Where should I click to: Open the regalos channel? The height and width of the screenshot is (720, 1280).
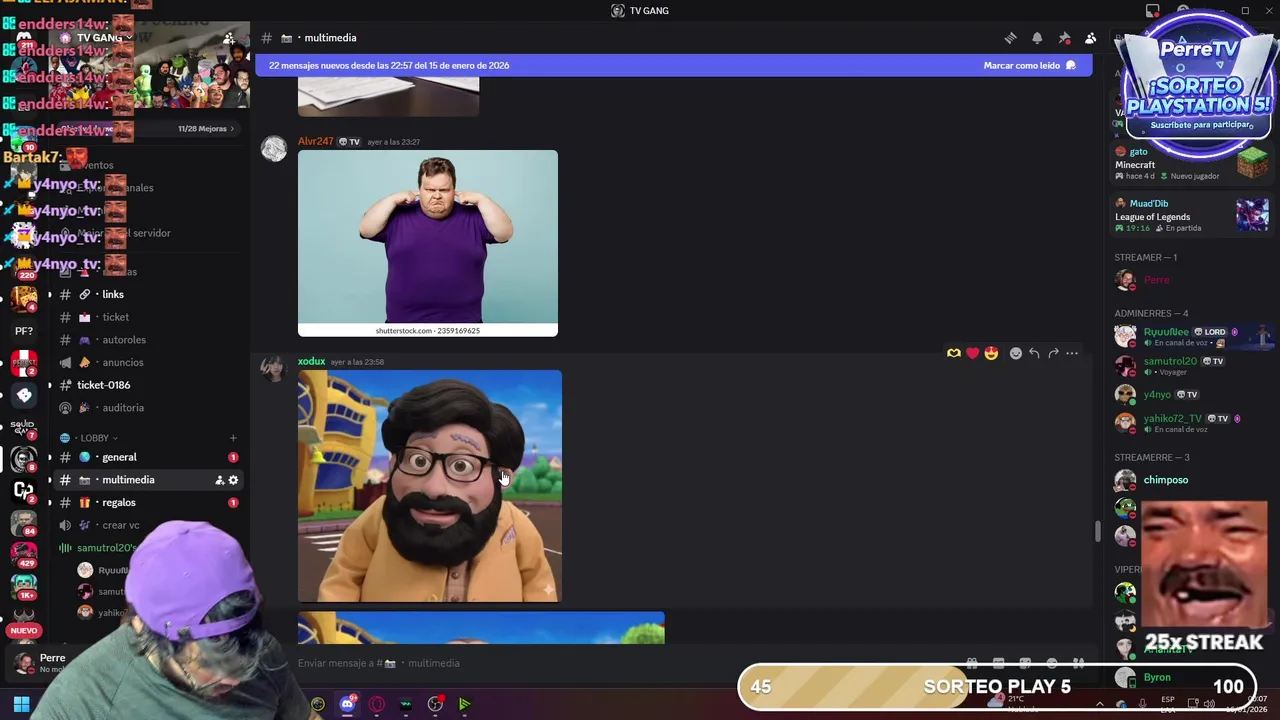click(150, 502)
